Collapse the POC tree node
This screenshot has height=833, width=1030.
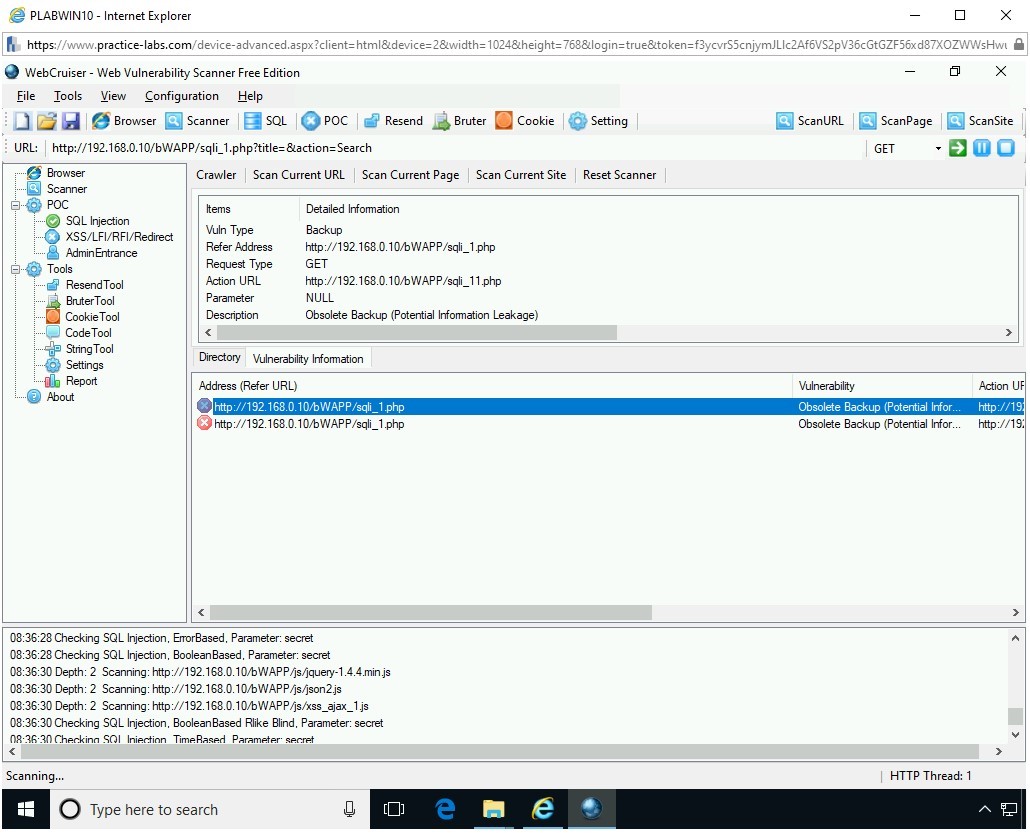tap(17, 205)
